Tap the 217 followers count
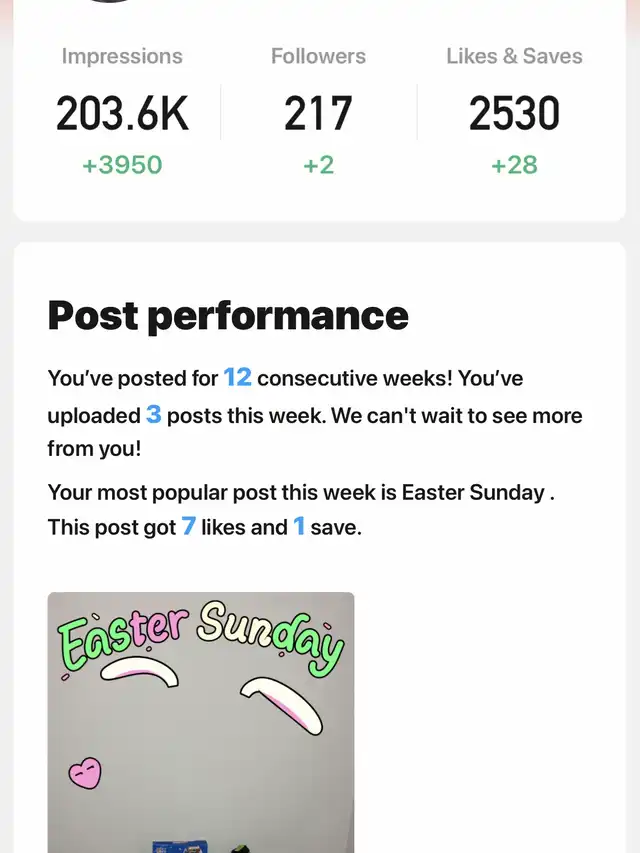This screenshot has width=640, height=853. pyautogui.click(x=318, y=113)
